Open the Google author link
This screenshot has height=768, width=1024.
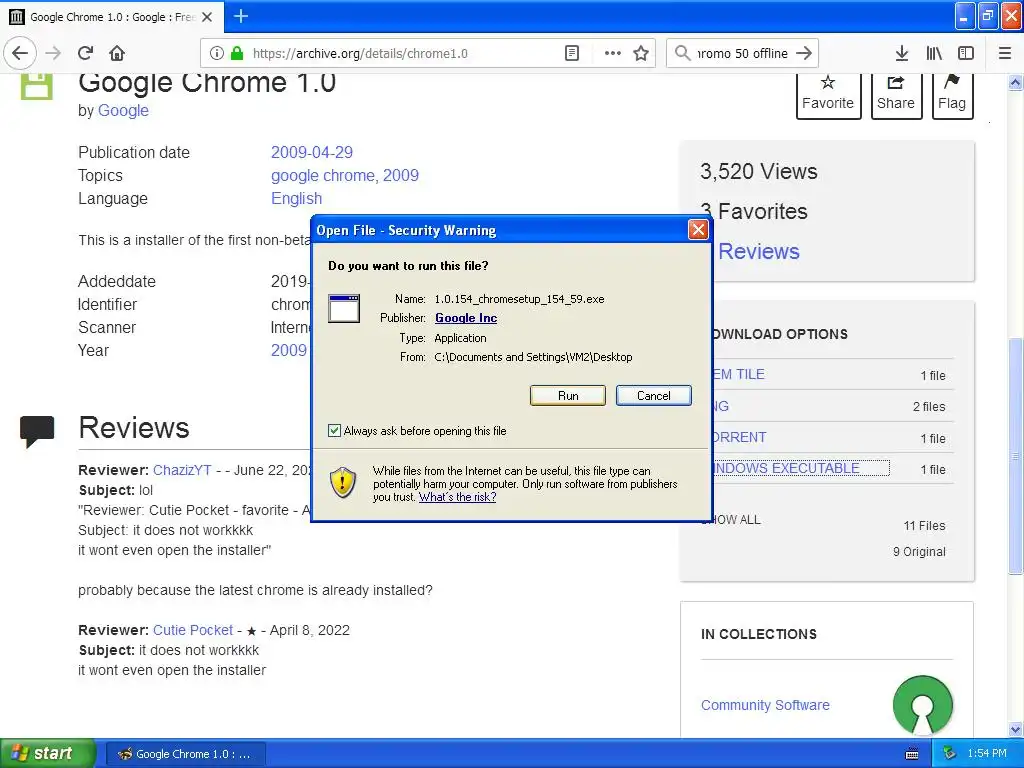click(123, 110)
